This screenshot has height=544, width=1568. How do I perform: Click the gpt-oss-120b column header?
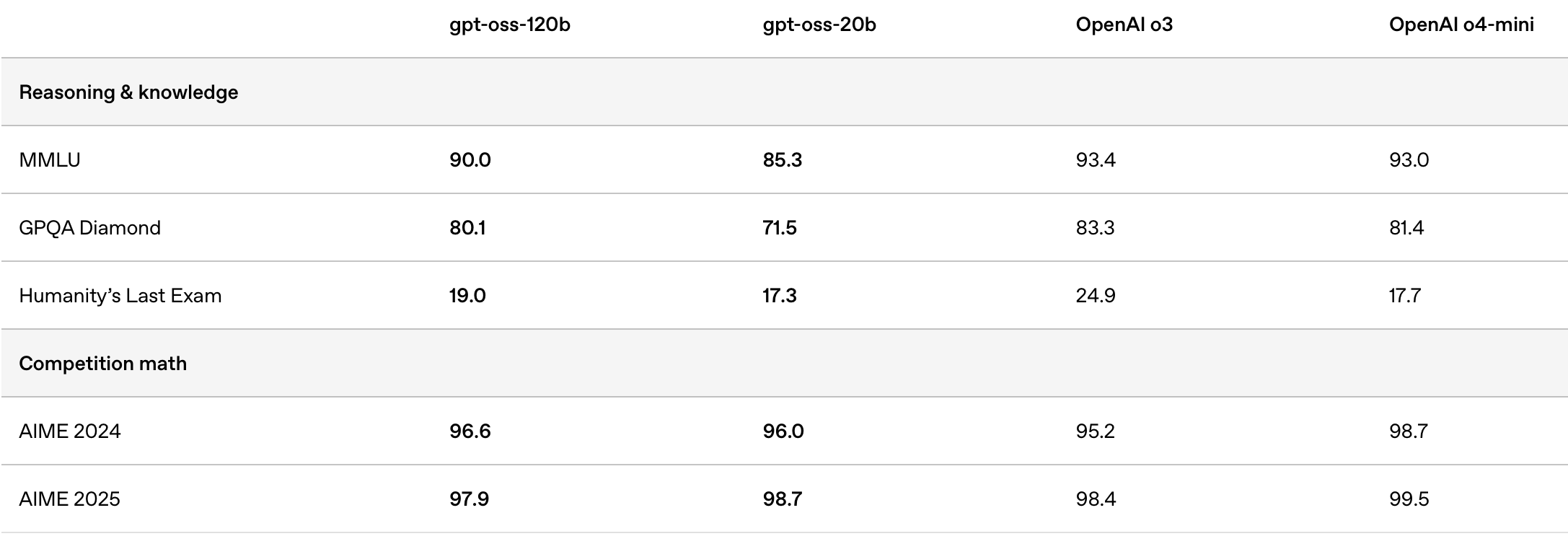point(509,25)
